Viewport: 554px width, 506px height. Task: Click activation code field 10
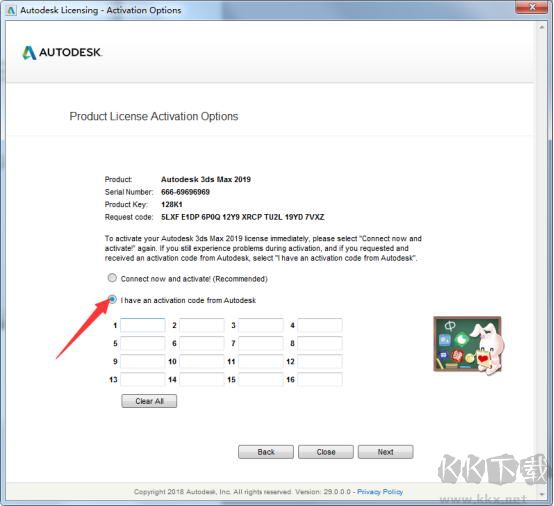pos(202,361)
